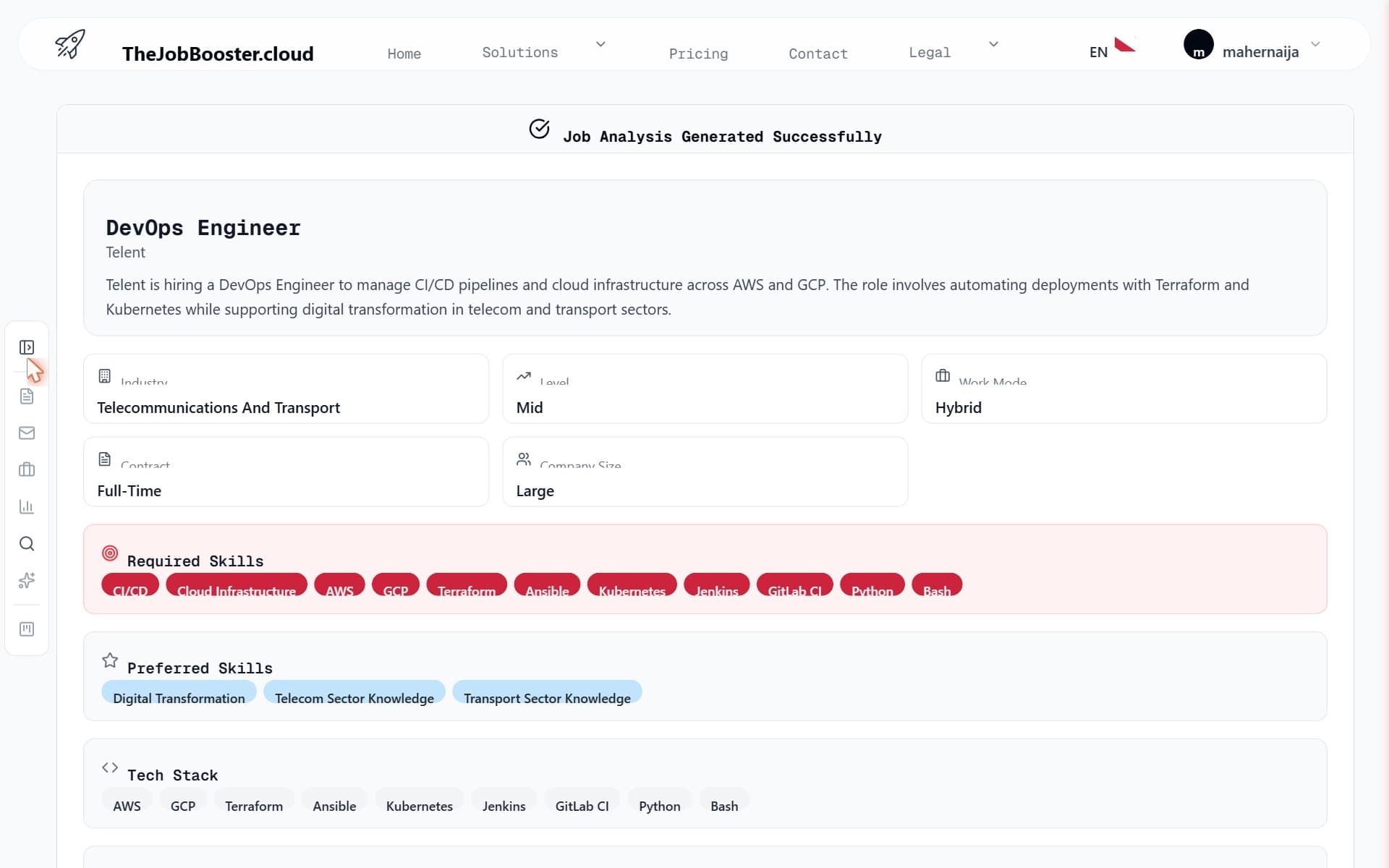Click the GCP tag in Tech Stack
The height and width of the screenshot is (868, 1389).
(x=183, y=800)
